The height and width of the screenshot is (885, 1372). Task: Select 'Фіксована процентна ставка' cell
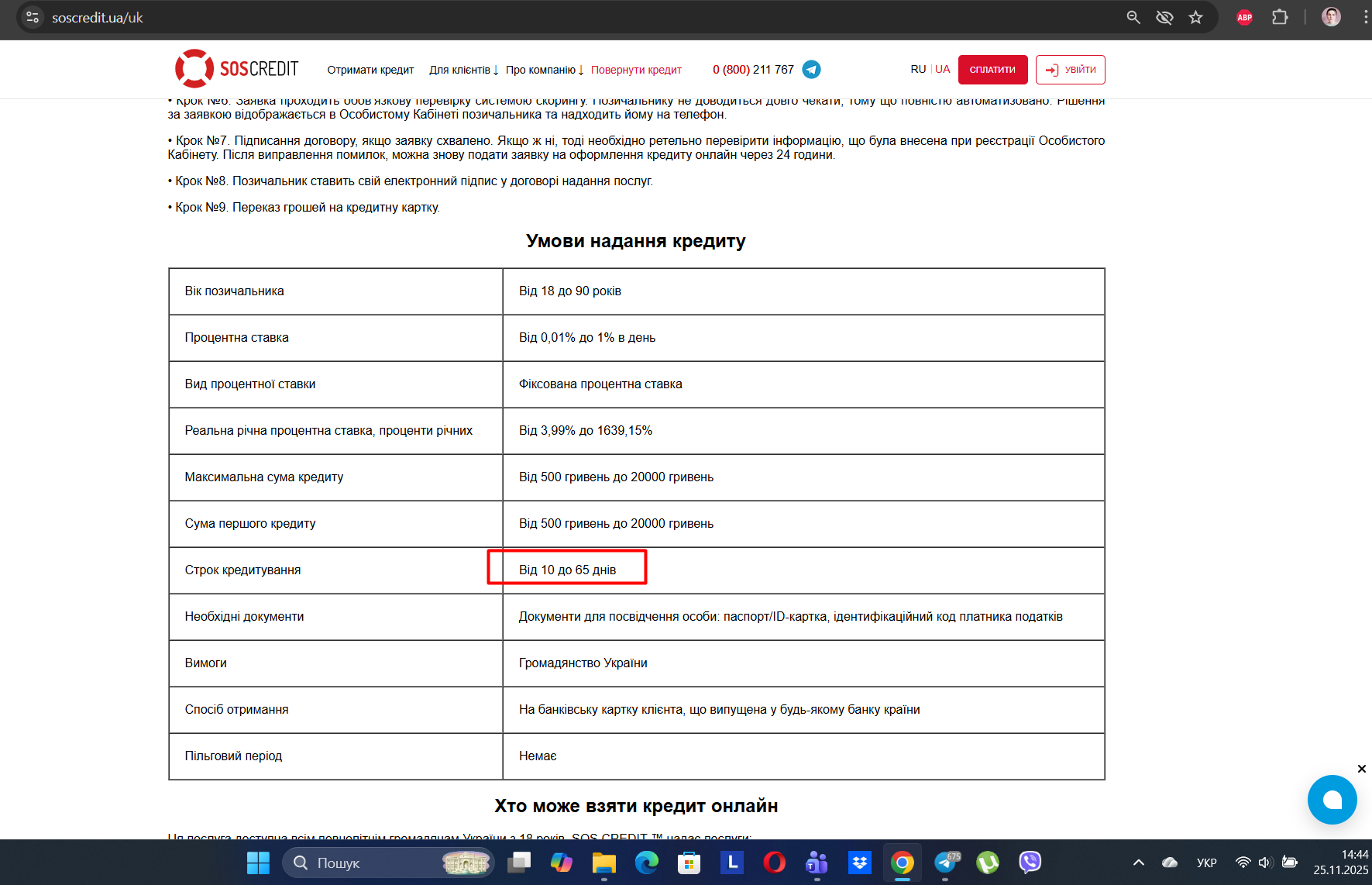coord(803,384)
